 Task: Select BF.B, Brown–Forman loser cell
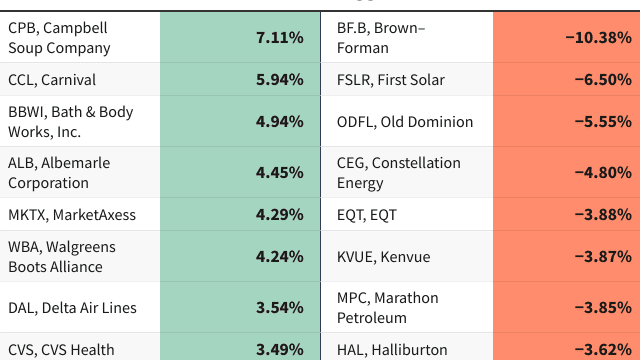[407, 38]
